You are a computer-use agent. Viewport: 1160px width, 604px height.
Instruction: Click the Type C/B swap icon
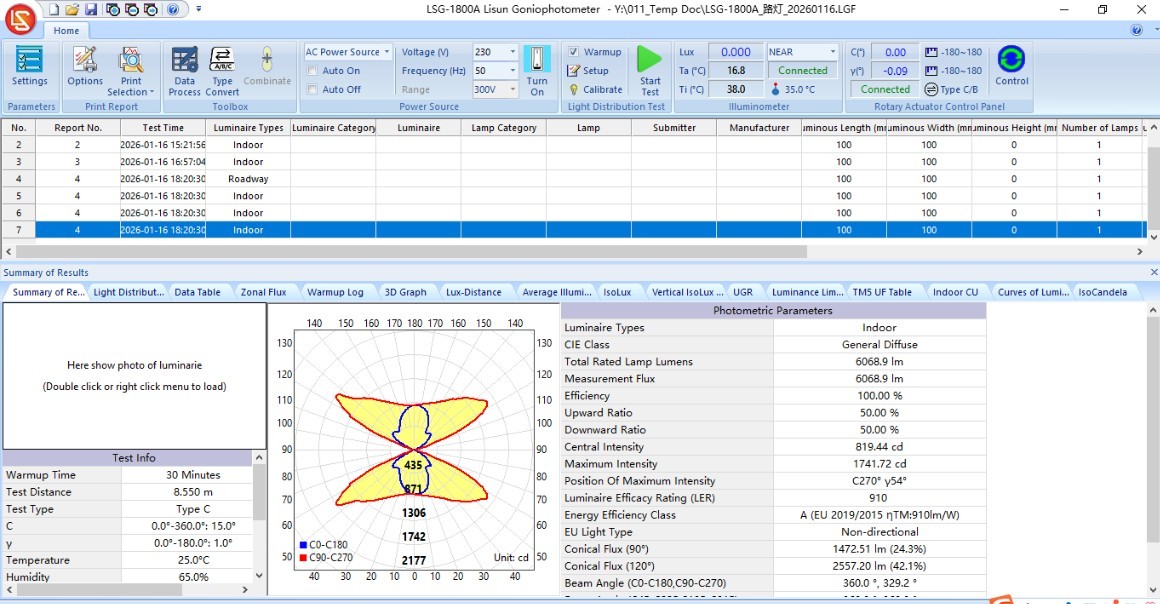pyautogui.click(x=931, y=89)
